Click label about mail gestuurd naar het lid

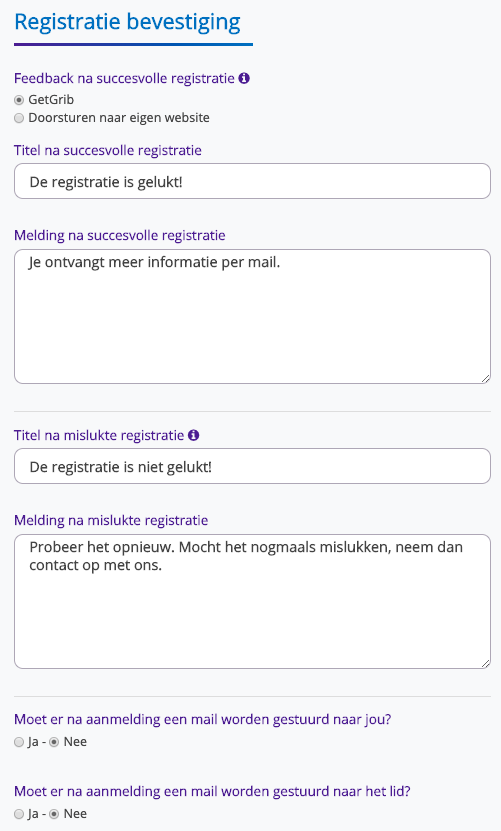point(212,791)
